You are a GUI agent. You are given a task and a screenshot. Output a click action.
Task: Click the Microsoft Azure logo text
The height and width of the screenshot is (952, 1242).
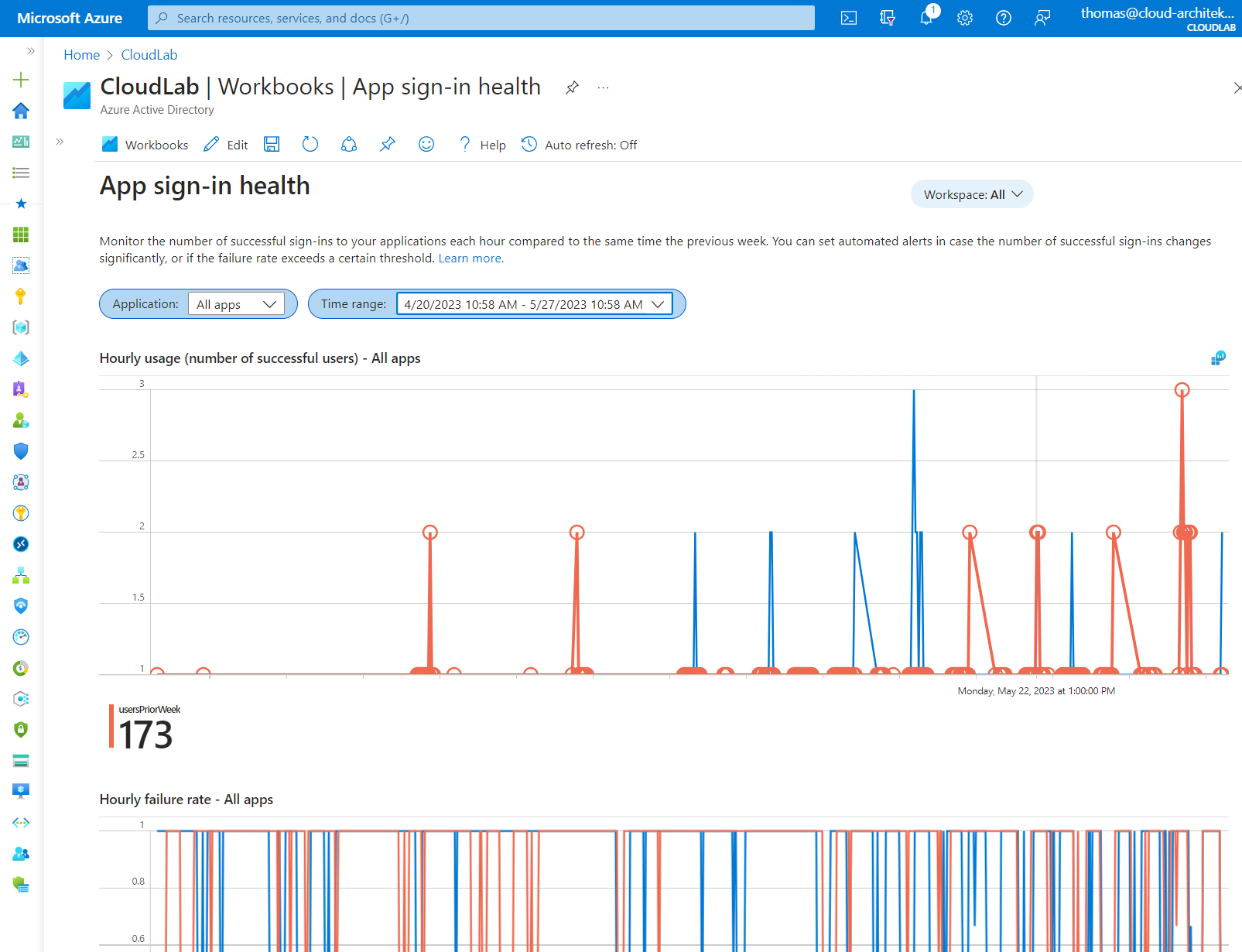[70, 18]
